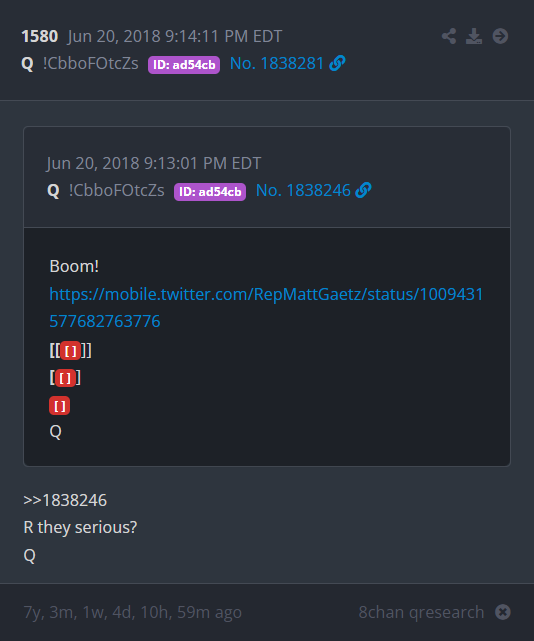Click the chain link icon beside No. 1838281
Image resolution: width=534 pixels, height=641 pixels.
pos(337,63)
